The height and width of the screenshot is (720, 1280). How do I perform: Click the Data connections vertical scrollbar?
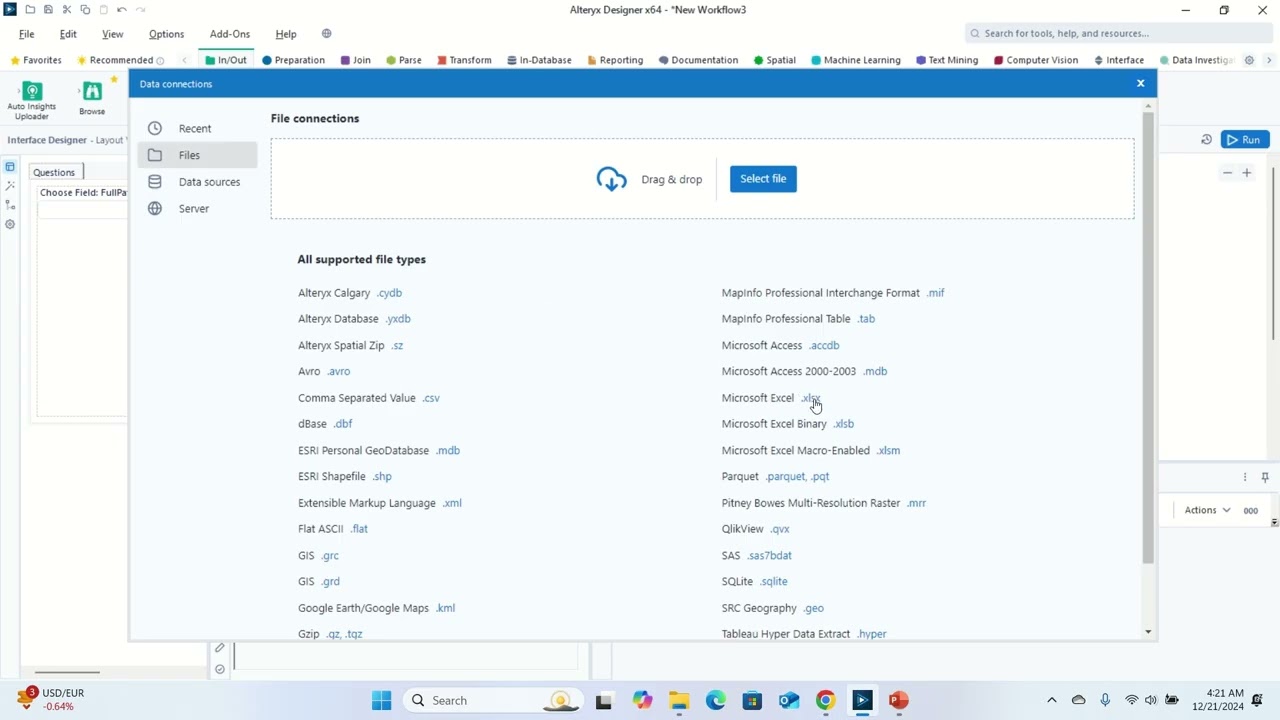click(1148, 337)
